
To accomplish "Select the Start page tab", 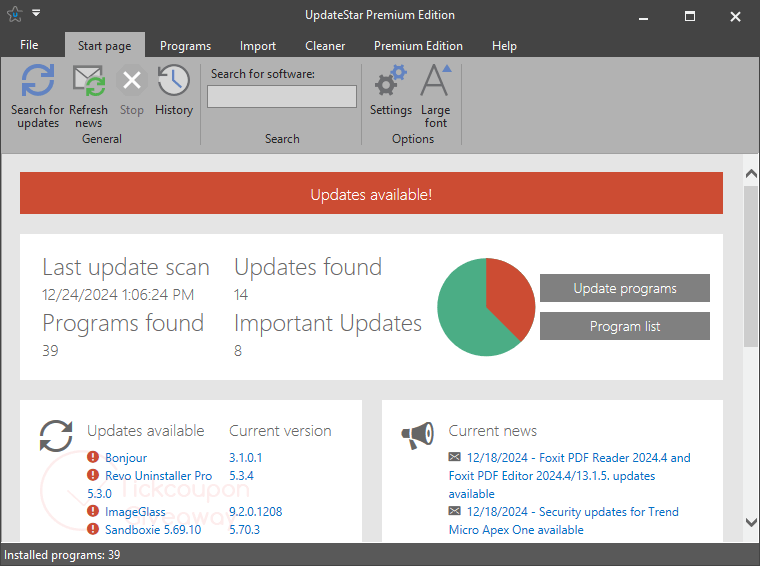I will [x=105, y=46].
